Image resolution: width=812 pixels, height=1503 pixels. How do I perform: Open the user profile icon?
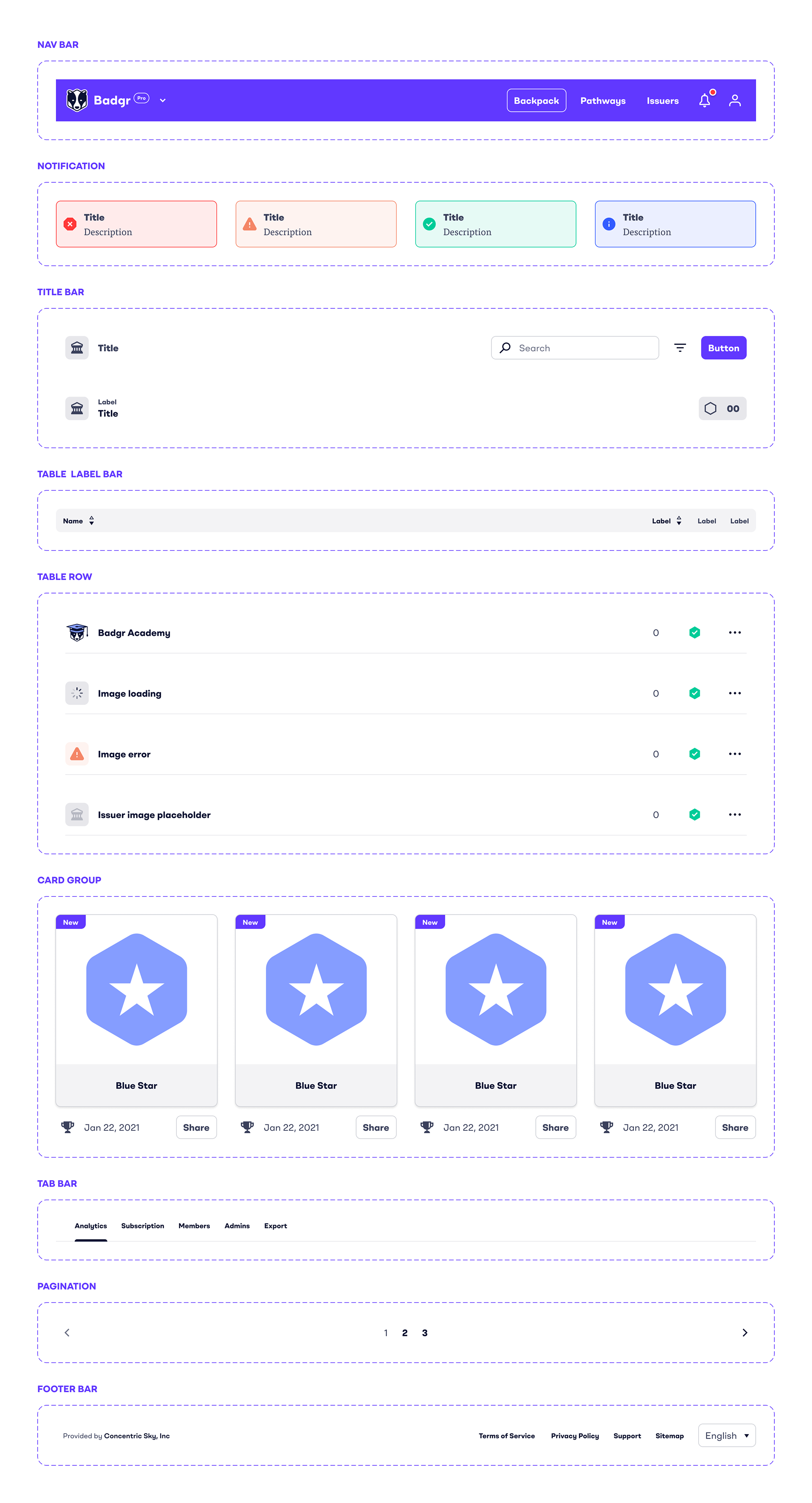tap(735, 100)
